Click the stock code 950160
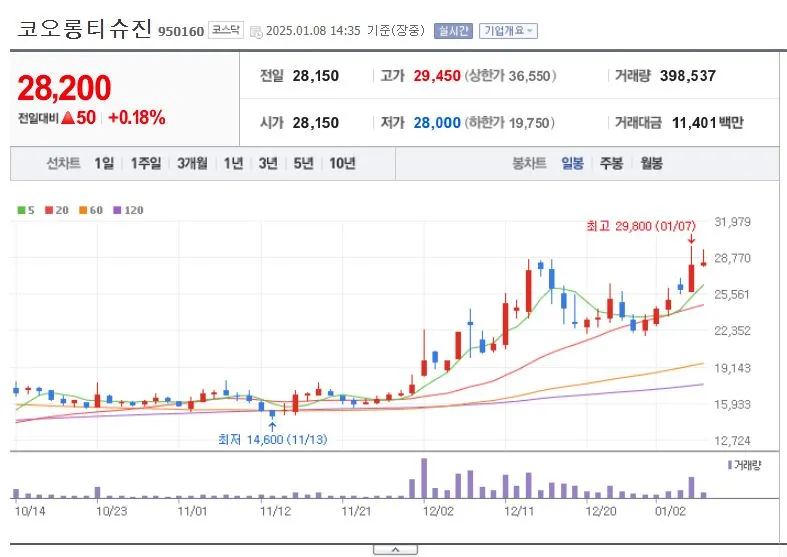The image size is (787, 557). coord(181,32)
